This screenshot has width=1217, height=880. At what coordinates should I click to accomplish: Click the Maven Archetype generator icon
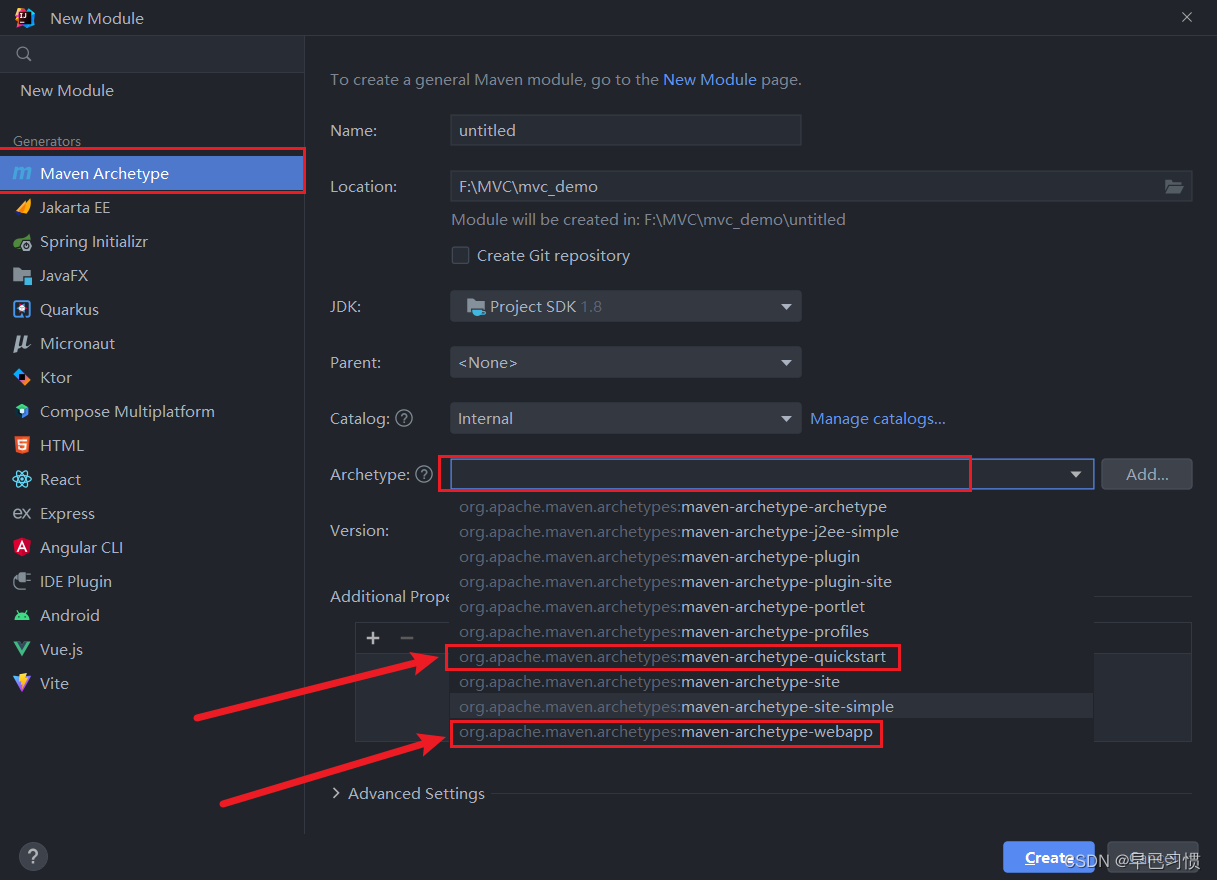click(x=22, y=174)
